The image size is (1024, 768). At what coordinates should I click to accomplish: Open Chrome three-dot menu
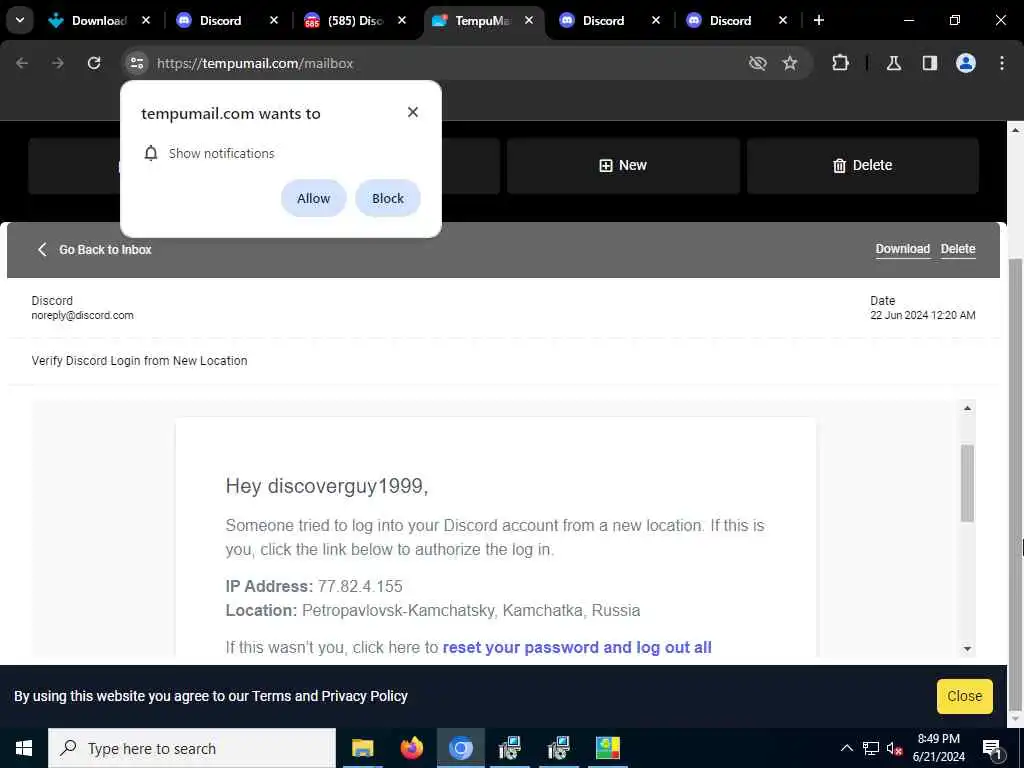(x=1002, y=63)
